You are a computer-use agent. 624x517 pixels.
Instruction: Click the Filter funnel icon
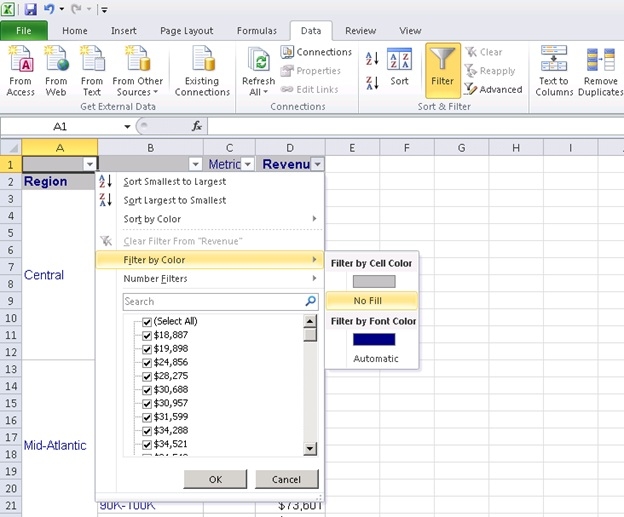coord(442,58)
